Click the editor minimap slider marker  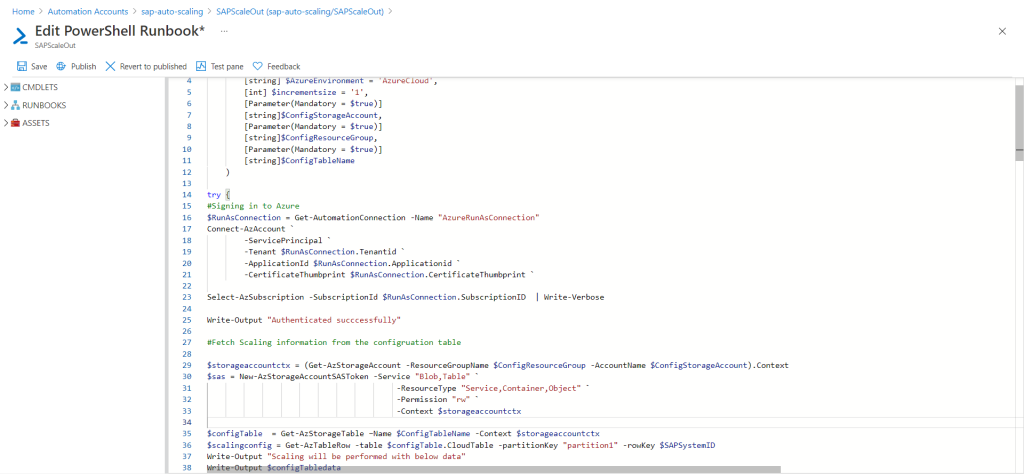click(x=1019, y=150)
